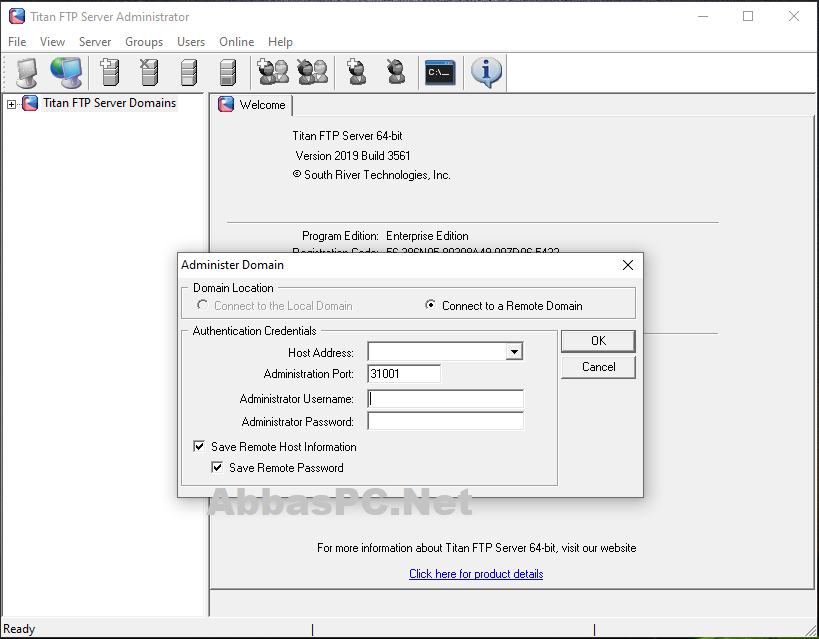Open the command prompt console icon

pyautogui.click(x=440, y=73)
